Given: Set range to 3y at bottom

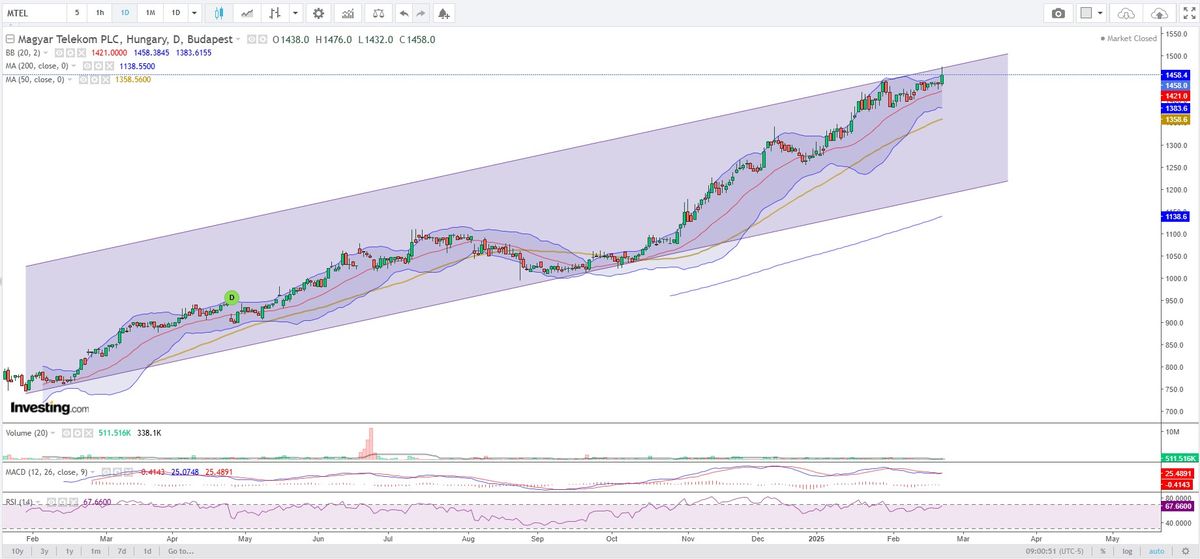Looking at the screenshot, I should click(x=44, y=551).
